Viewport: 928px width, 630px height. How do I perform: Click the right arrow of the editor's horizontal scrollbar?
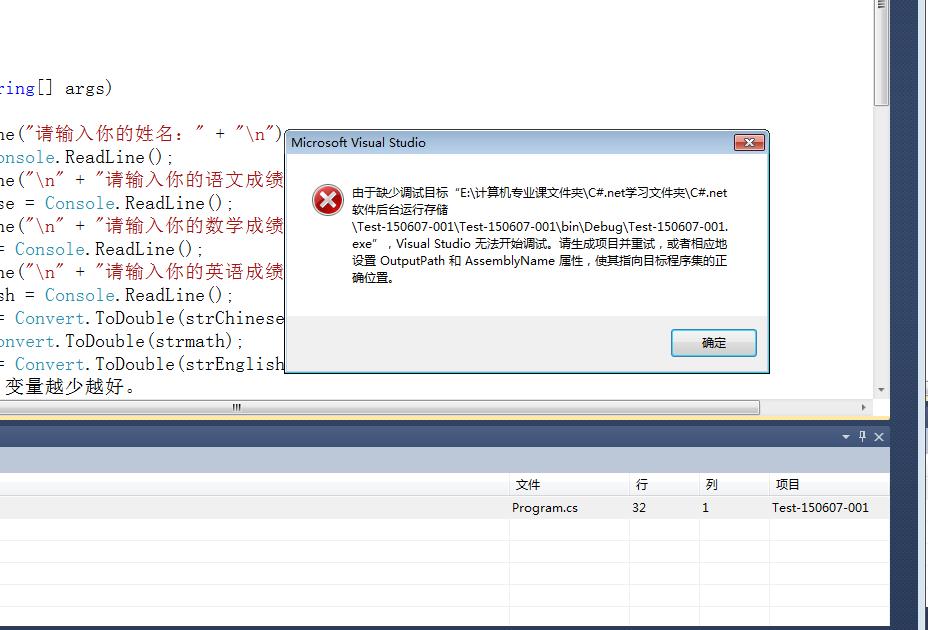[x=863, y=407]
